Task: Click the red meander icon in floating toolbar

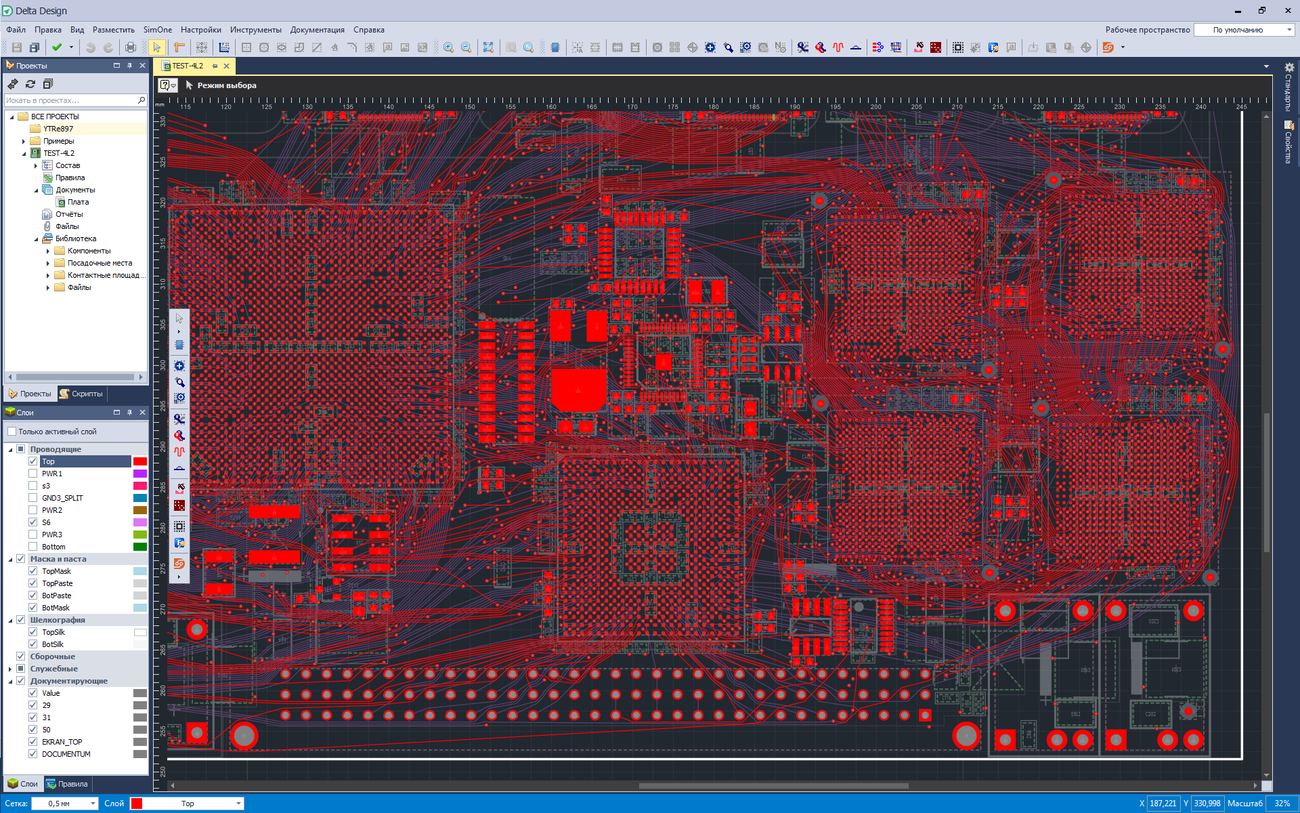Action: 179,452
